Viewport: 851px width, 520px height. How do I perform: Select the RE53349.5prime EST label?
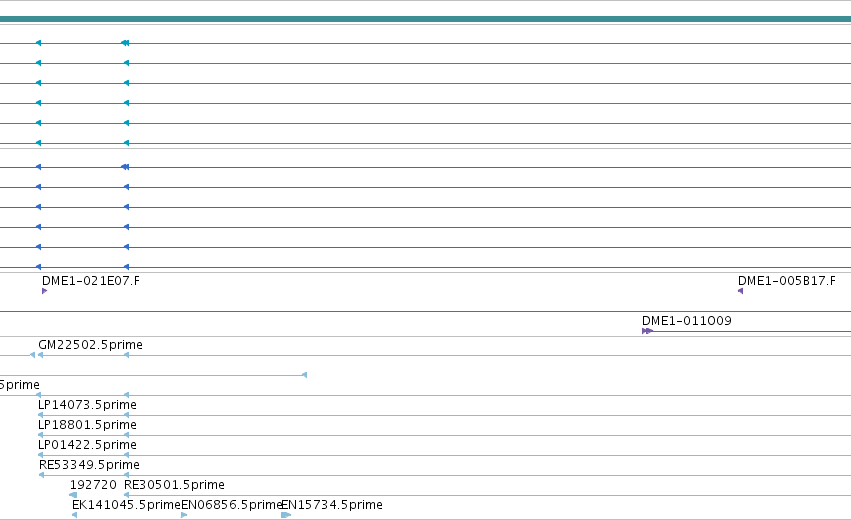89,465
